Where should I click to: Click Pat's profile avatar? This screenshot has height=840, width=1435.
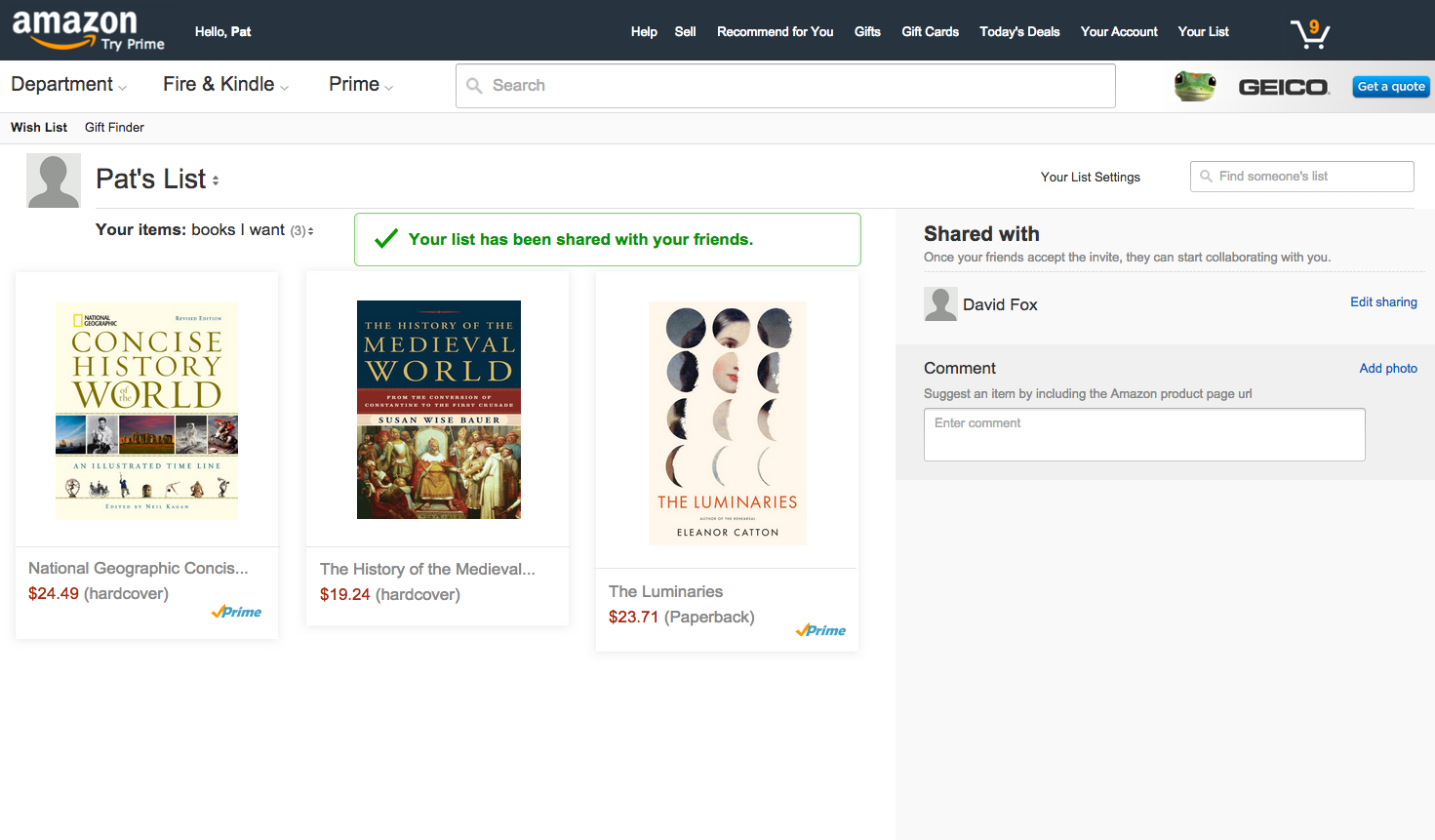[54, 180]
